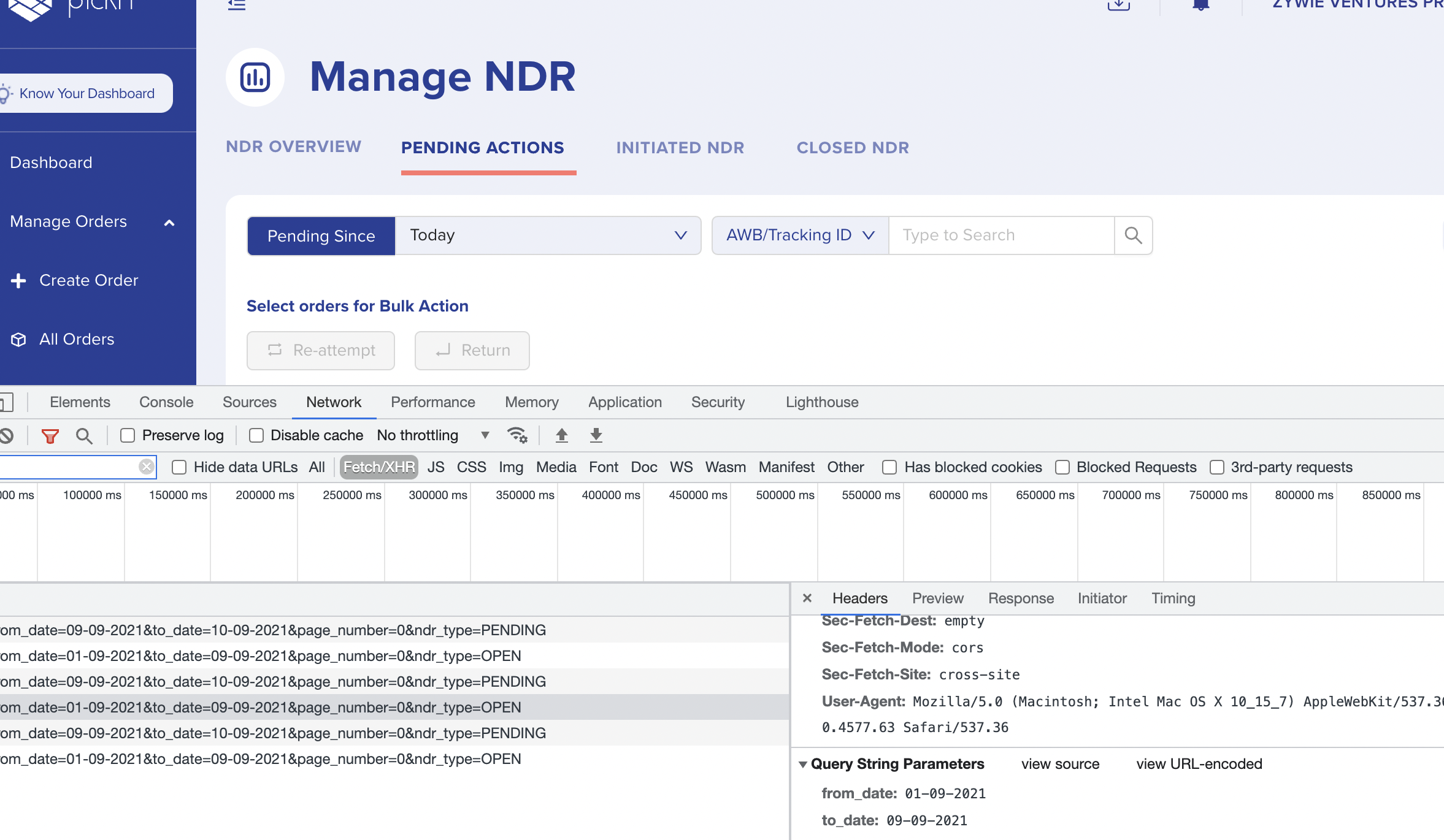Click the box icon beside All Orders
This screenshot has height=840, width=1444.
18,340
